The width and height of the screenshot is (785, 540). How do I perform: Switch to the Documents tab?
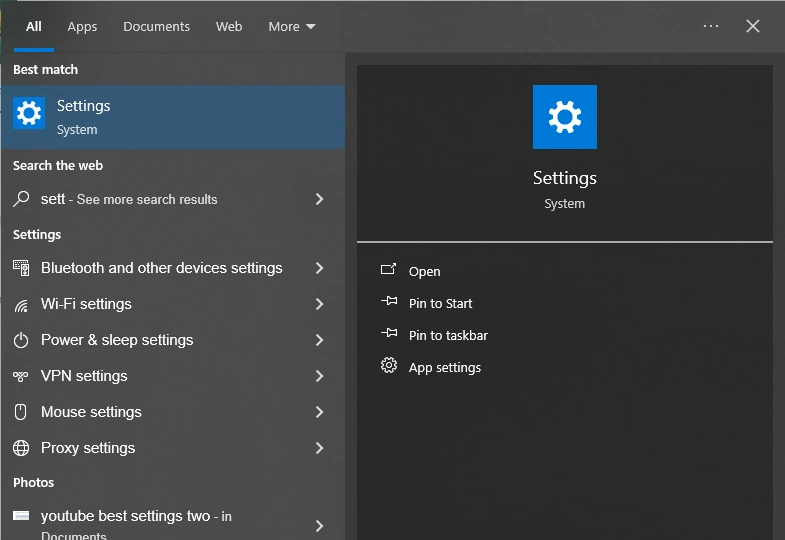[x=156, y=27]
